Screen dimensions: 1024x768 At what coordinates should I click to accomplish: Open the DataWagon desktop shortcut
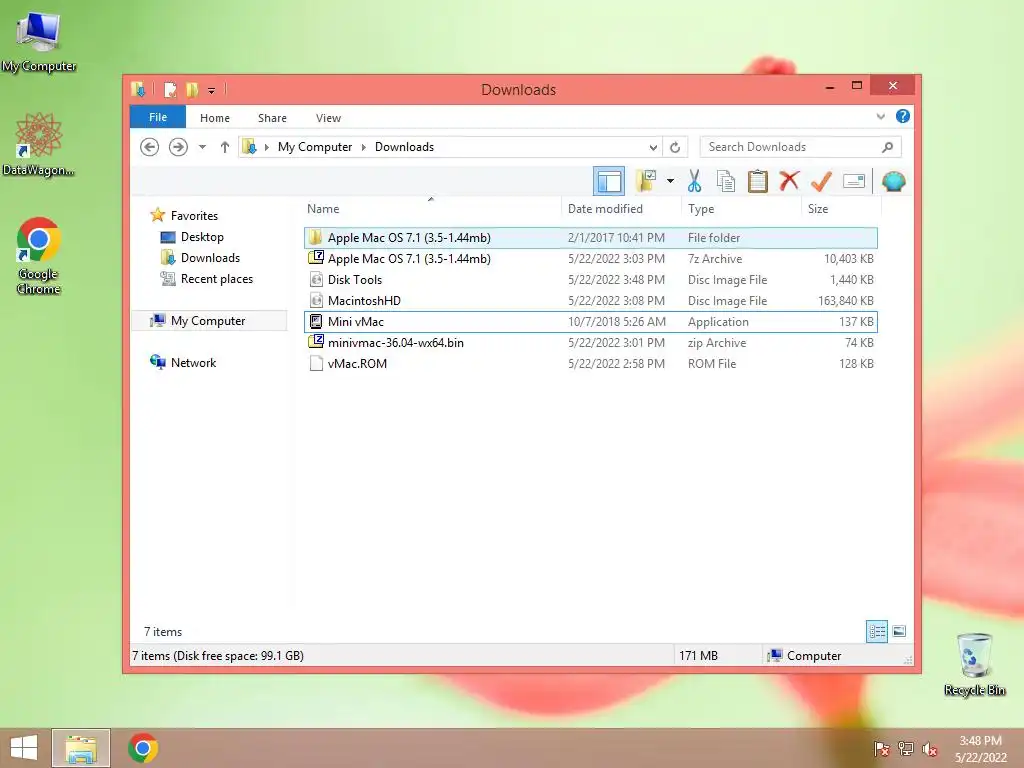click(39, 144)
